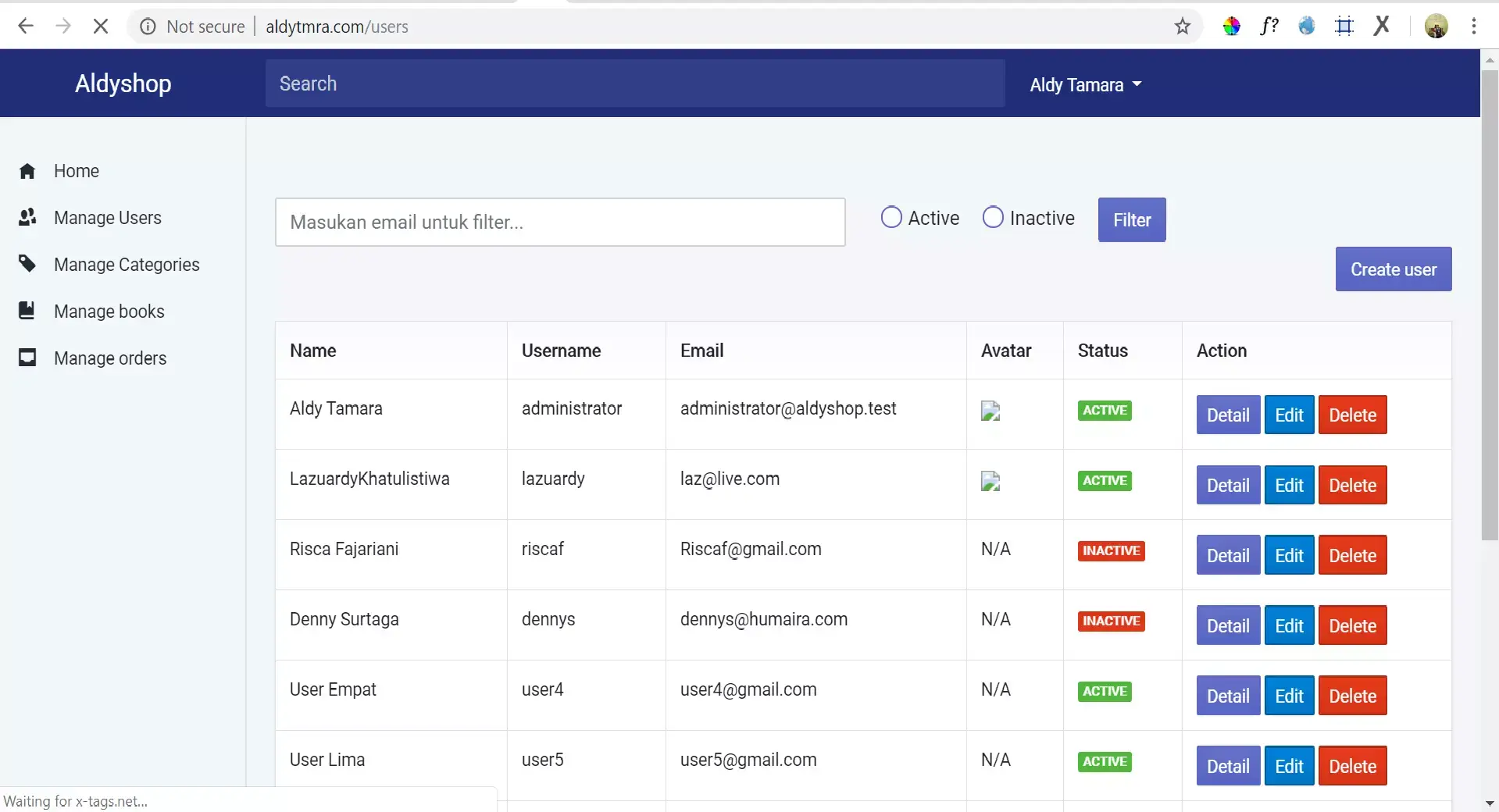Open the f? font extension icon
1499x812 pixels.
coord(1269,27)
